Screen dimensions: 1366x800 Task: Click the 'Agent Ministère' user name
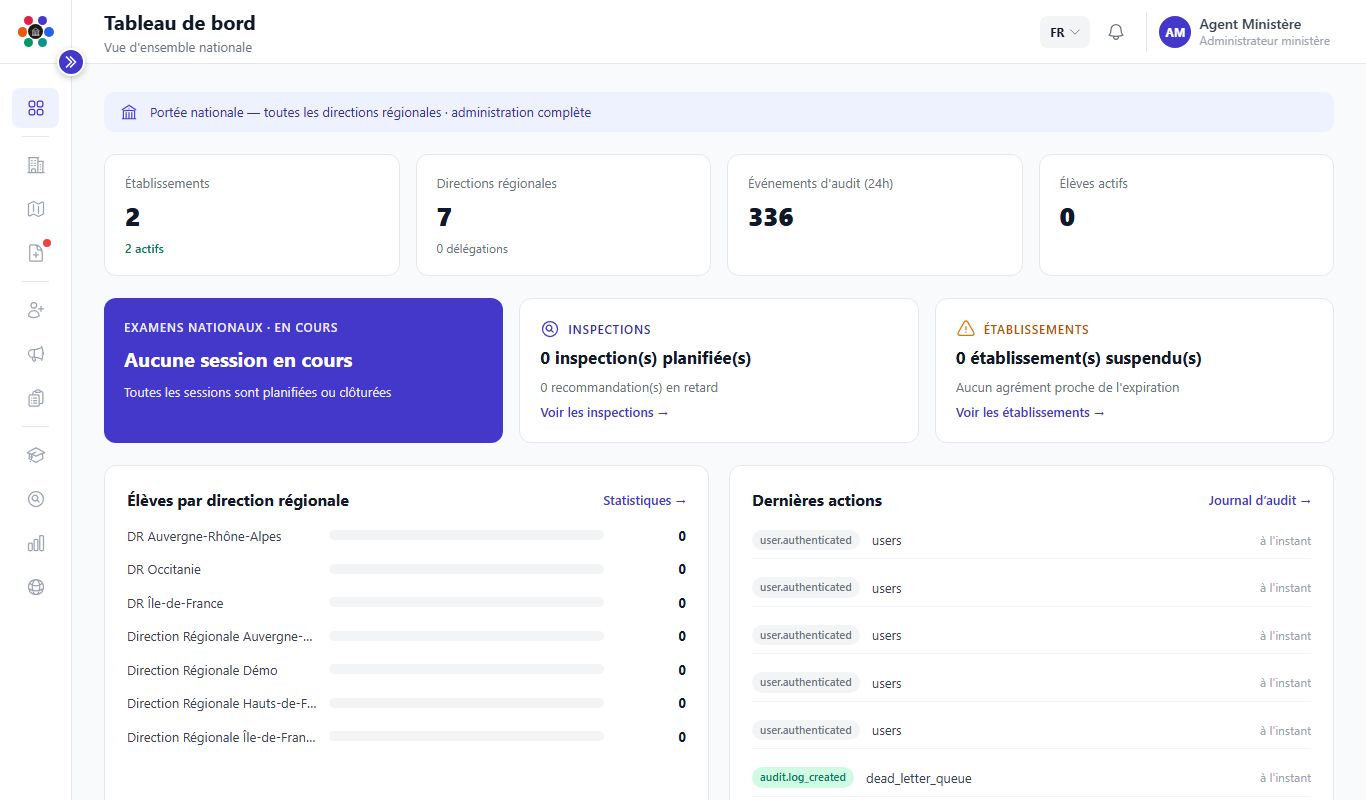(1250, 24)
